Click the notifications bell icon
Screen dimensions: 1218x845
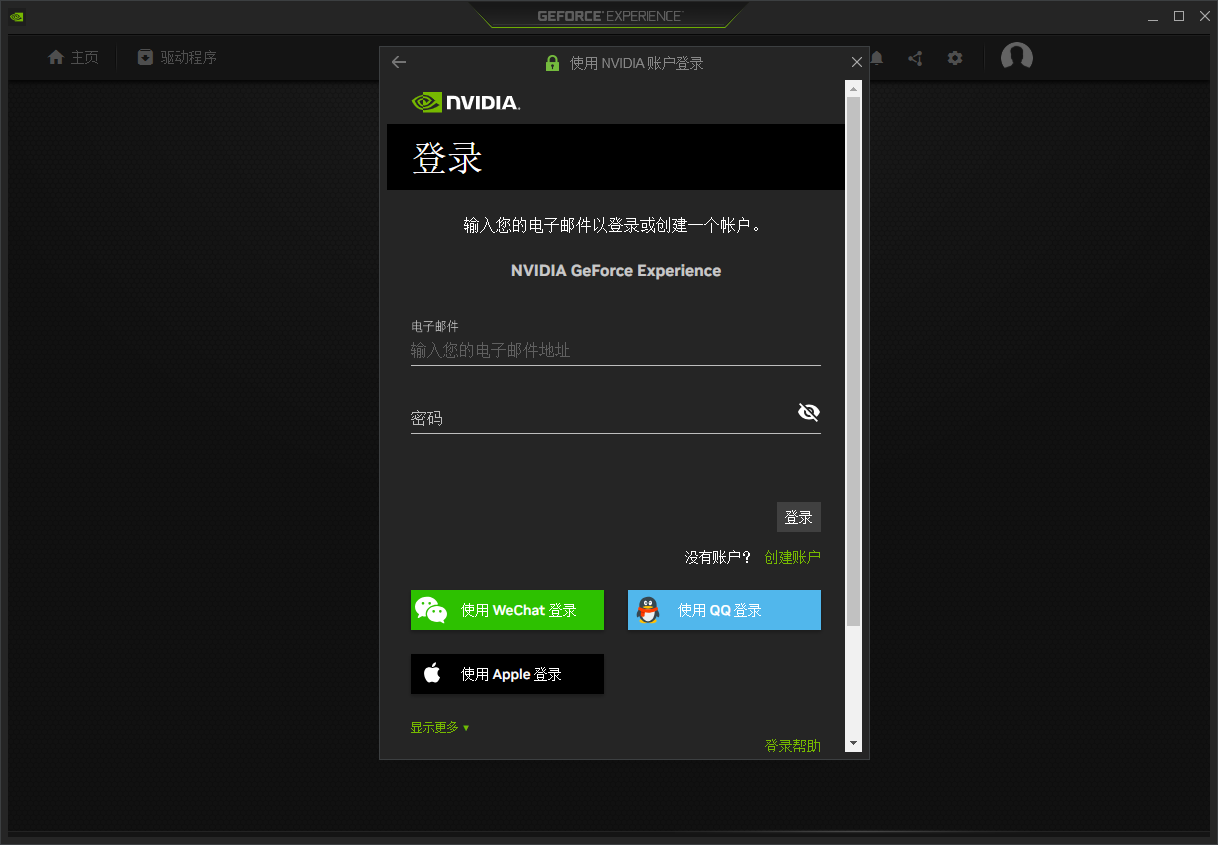tap(877, 58)
